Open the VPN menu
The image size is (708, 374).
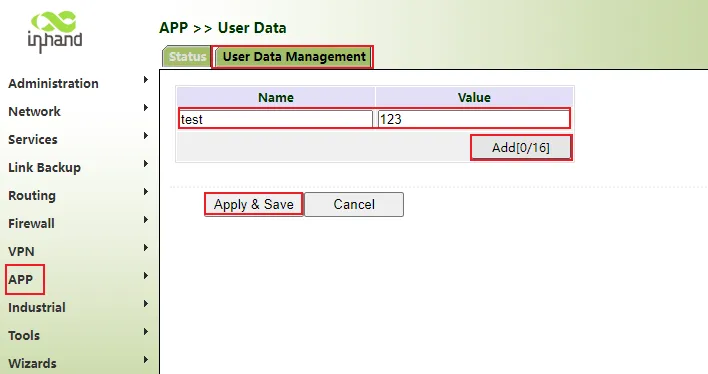pyautogui.click(x=21, y=252)
